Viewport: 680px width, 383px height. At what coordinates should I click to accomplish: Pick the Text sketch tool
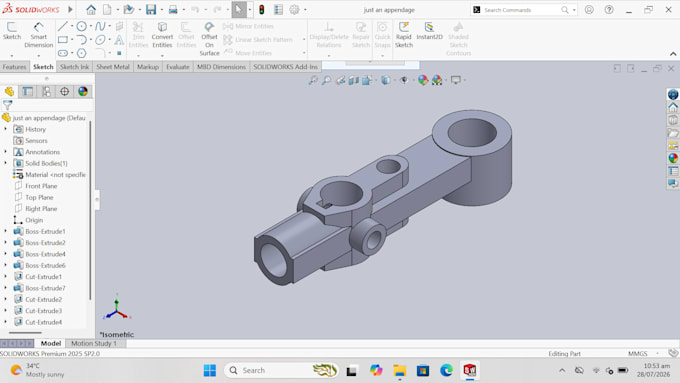(x=119, y=40)
